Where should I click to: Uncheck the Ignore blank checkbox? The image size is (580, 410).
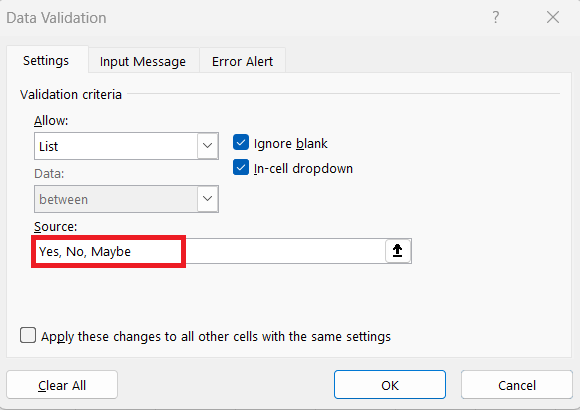tap(241, 142)
